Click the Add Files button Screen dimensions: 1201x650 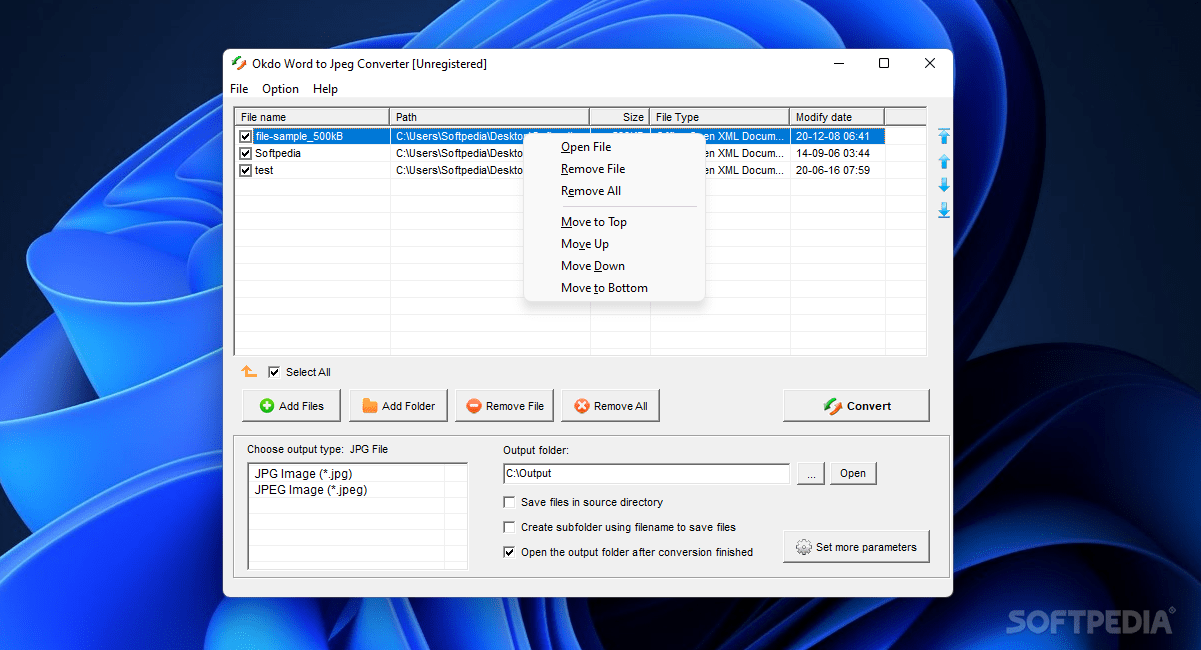pos(291,406)
